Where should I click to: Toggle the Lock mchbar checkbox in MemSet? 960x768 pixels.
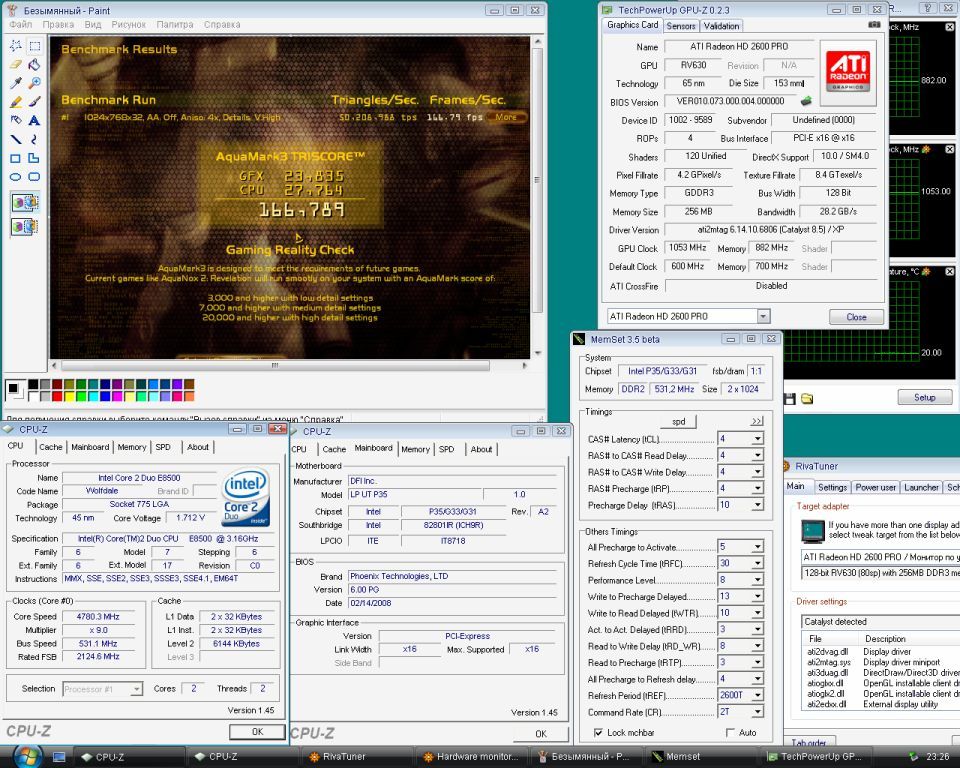[598, 732]
